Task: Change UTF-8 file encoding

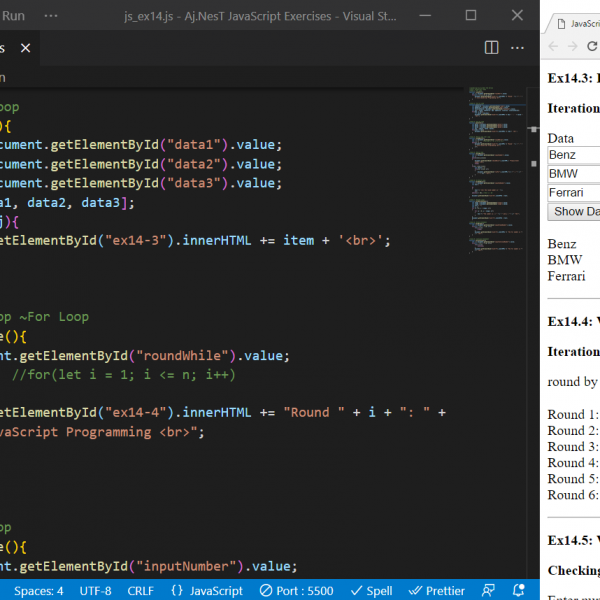Action: click(95, 590)
